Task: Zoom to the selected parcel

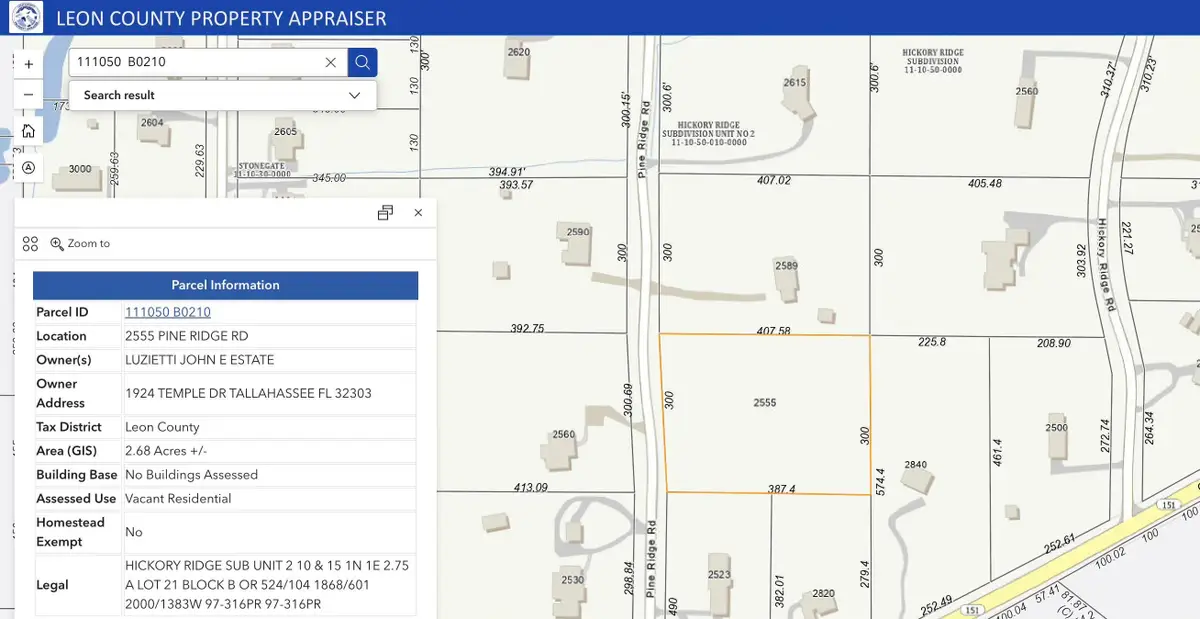Action: coord(80,243)
